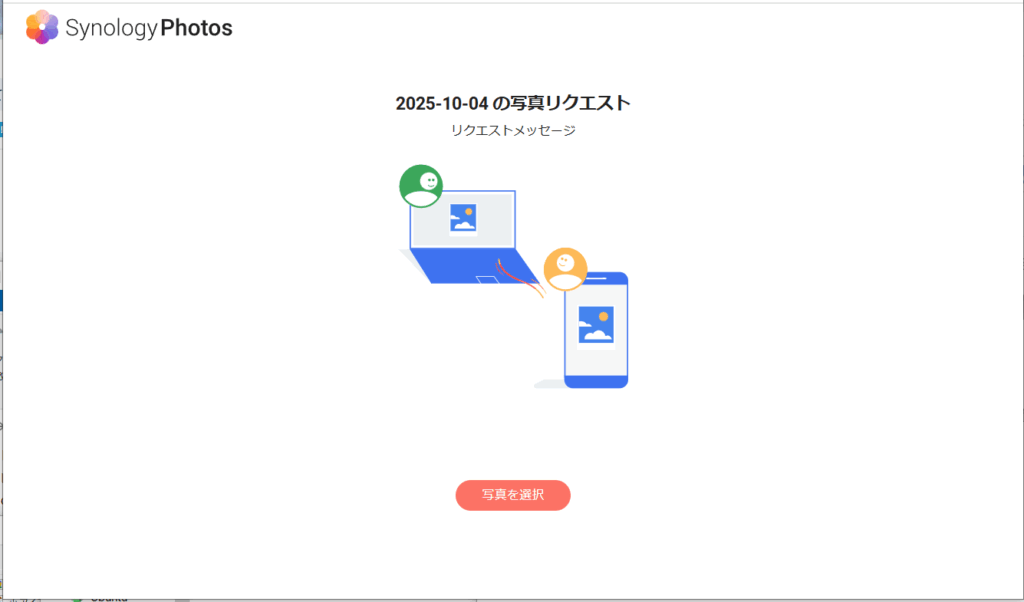Image resolution: width=1024 pixels, height=602 pixels.
Task: Click the blue smartphone illustration
Action: click(x=596, y=330)
